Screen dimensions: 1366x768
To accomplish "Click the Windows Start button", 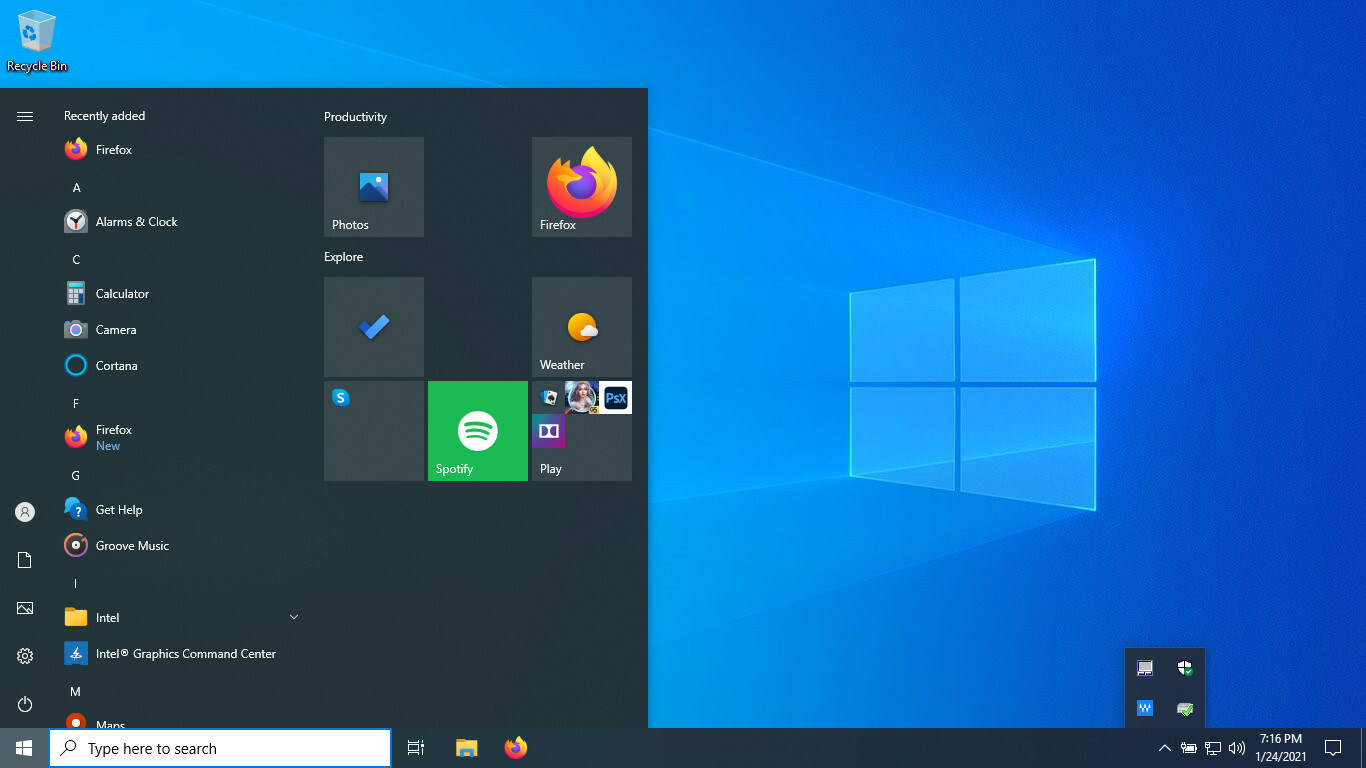I will tap(24, 748).
